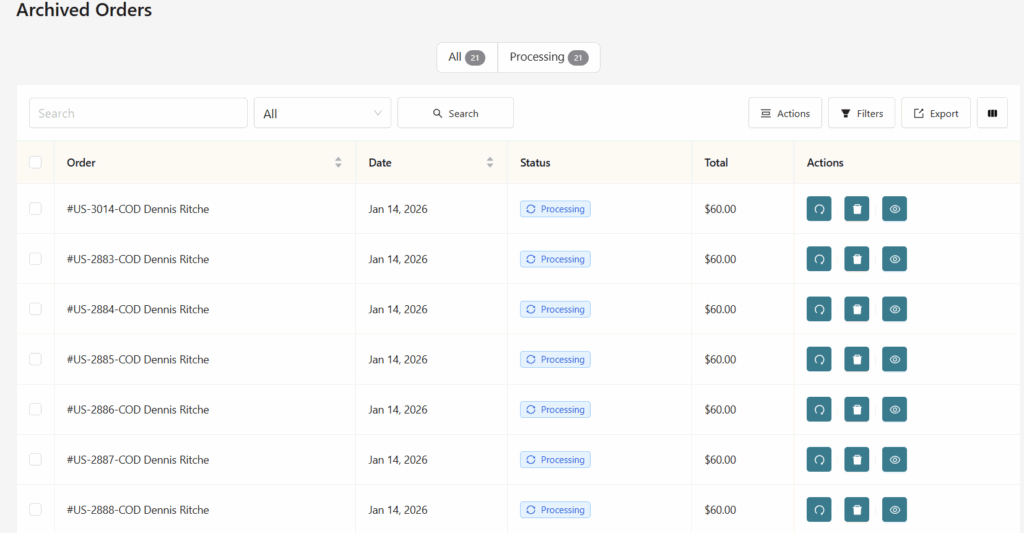Check the select-all checkbox in header
This screenshot has height=533, width=1024.
click(36, 162)
